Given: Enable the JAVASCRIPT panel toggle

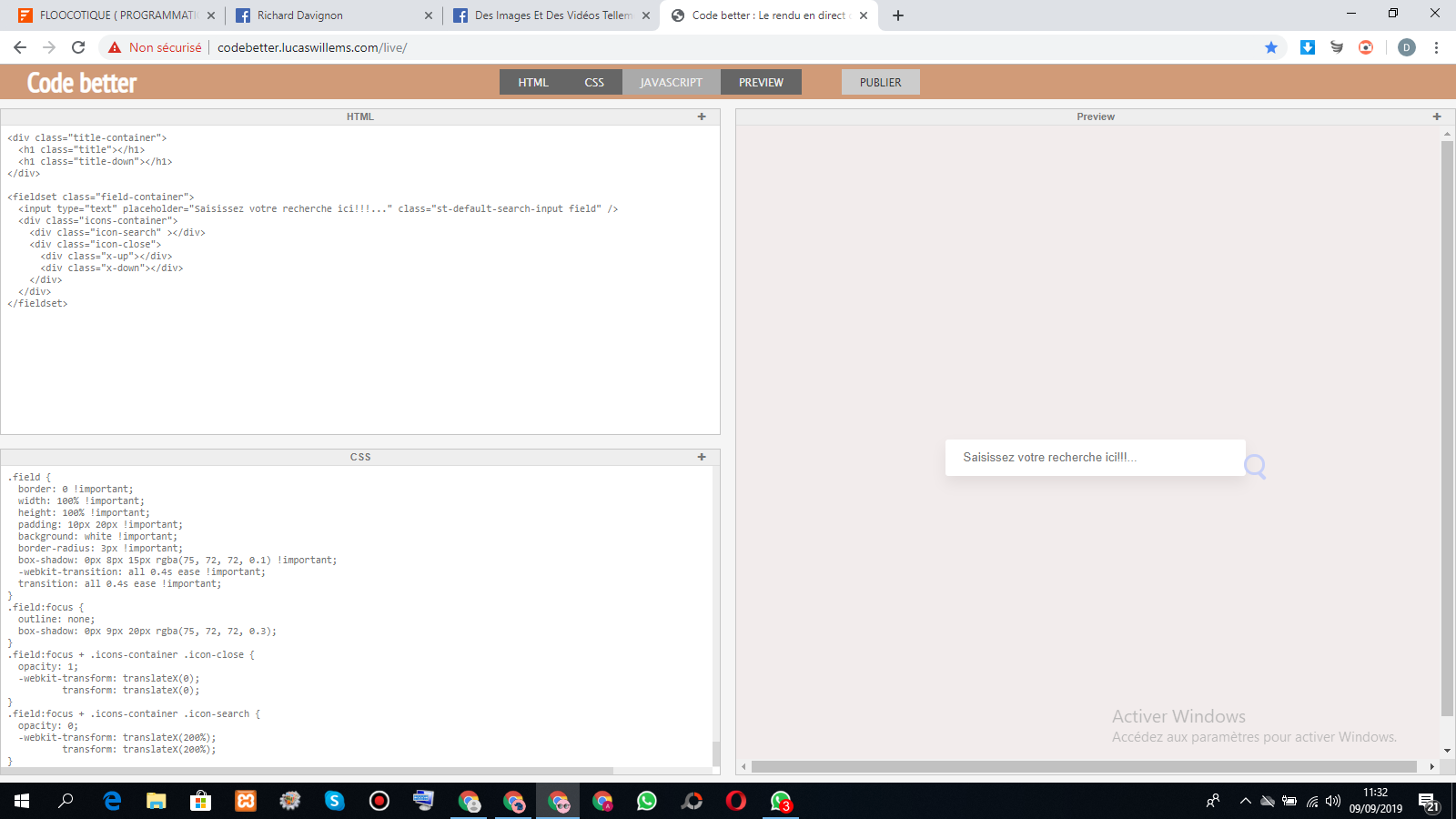Looking at the screenshot, I should click(x=671, y=82).
